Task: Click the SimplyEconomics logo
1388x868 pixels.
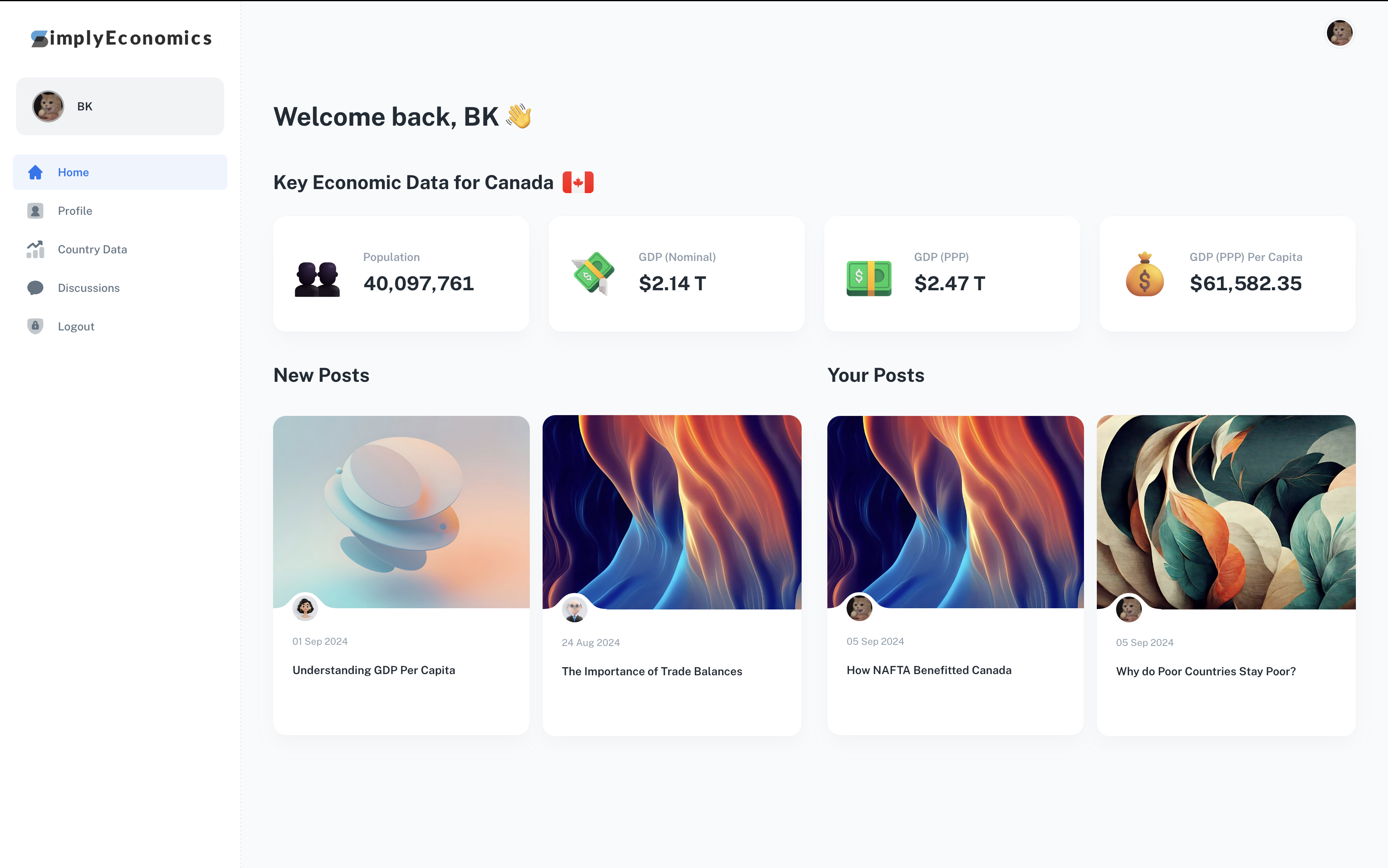Action: coord(121,38)
